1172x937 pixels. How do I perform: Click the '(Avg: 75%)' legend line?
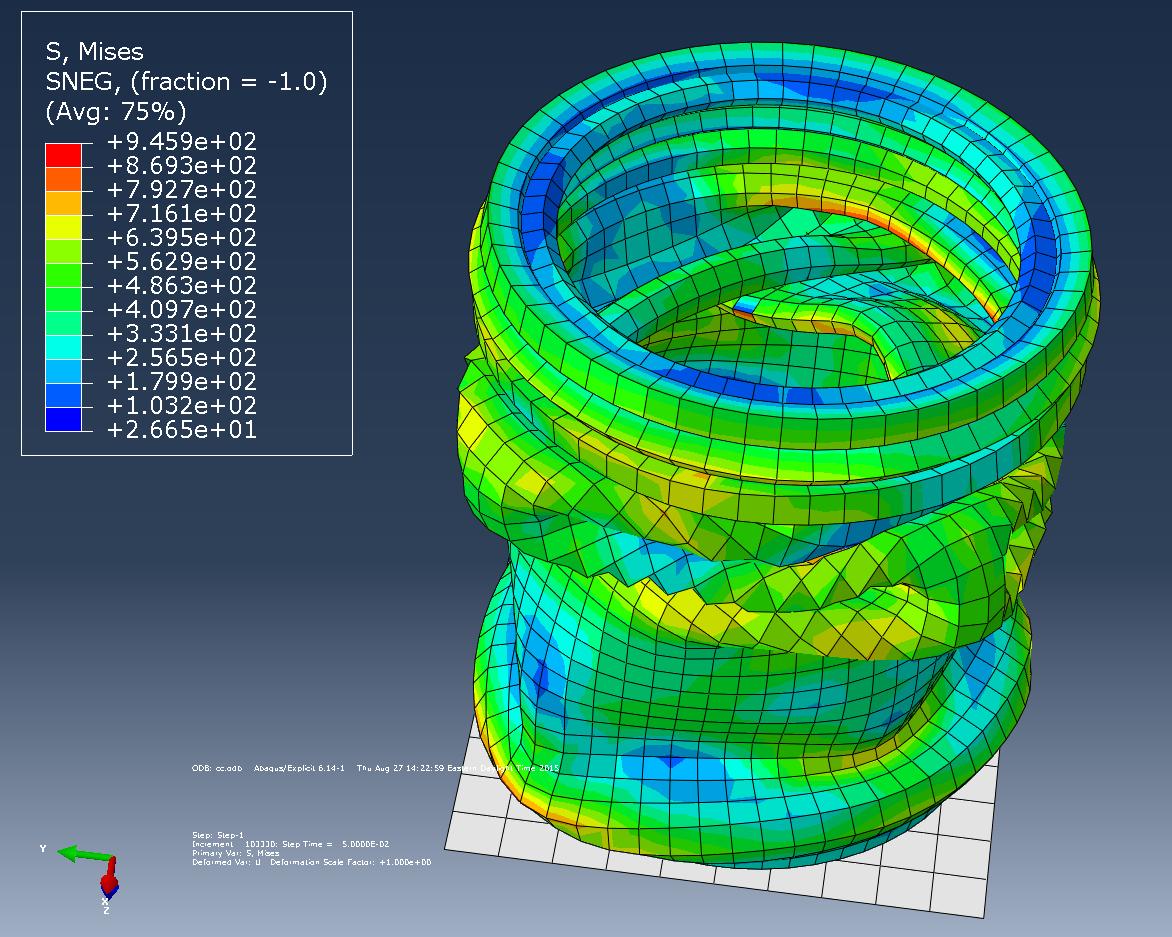pyautogui.click(x=116, y=112)
